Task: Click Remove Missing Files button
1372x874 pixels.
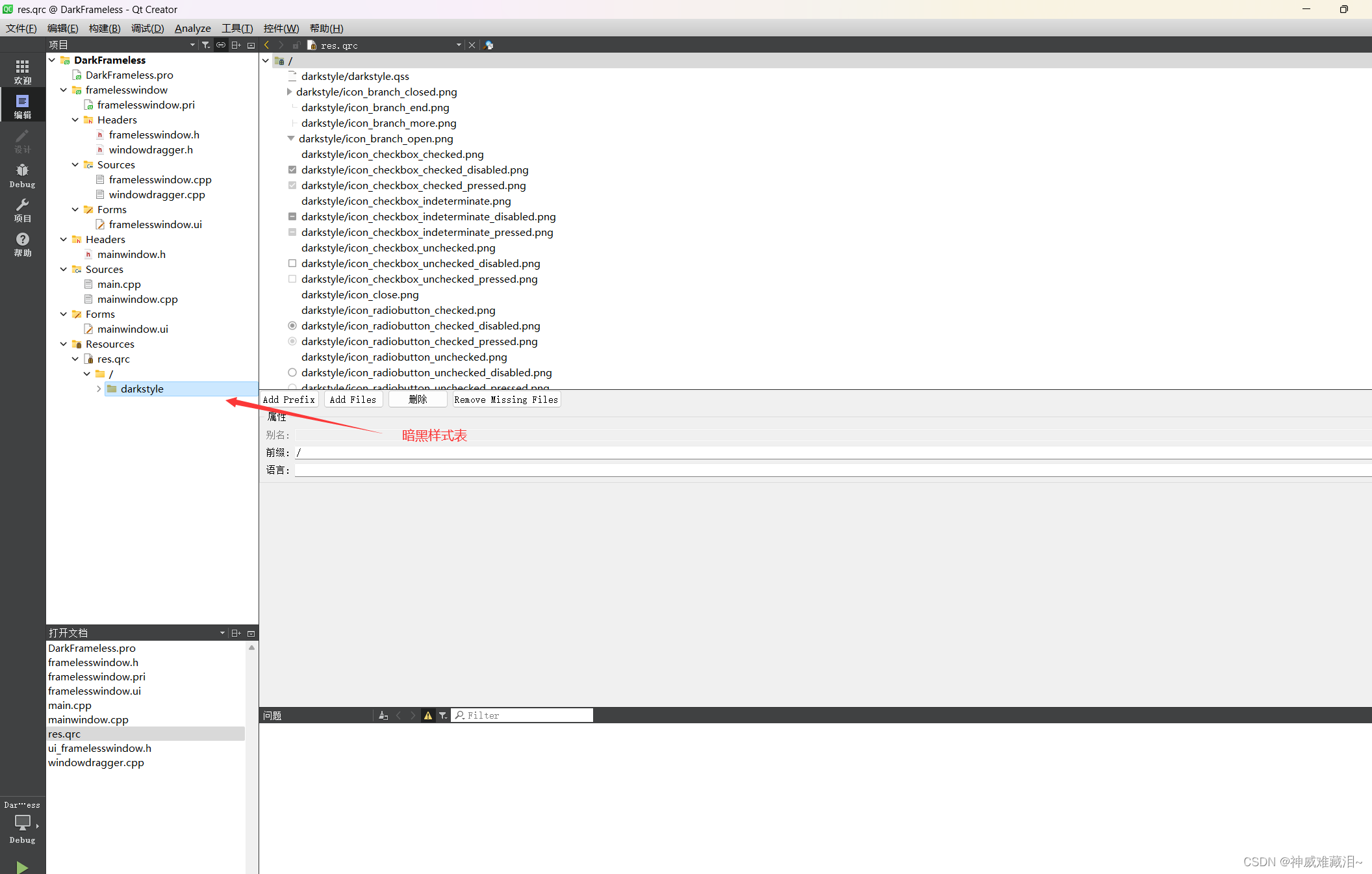Action: tap(506, 399)
